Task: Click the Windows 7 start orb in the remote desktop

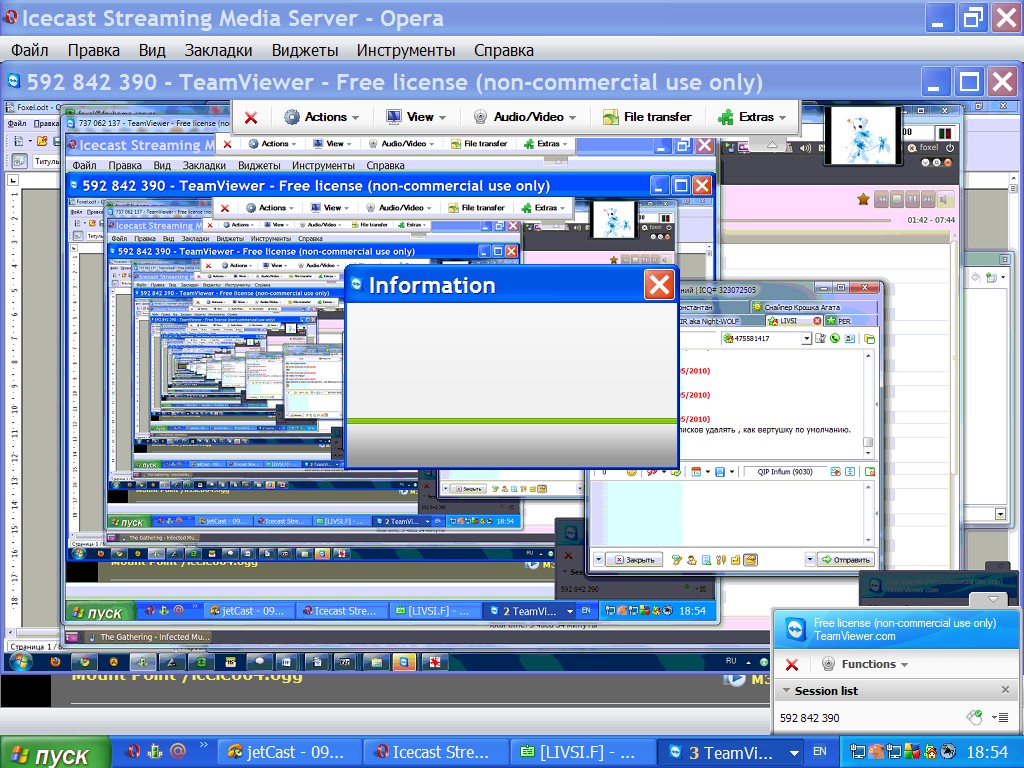Action: pyautogui.click(x=20, y=662)
